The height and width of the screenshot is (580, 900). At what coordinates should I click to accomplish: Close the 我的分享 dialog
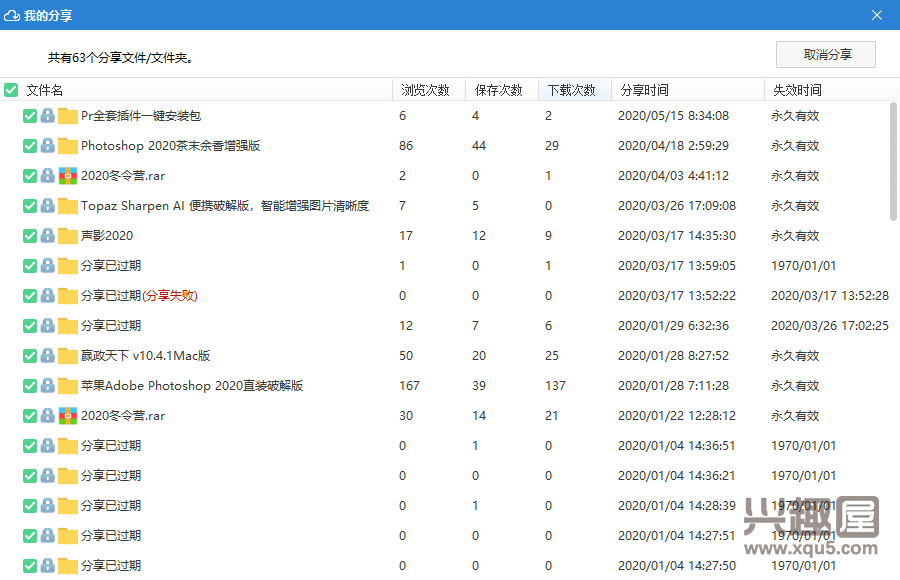click(x=876, y=15)
